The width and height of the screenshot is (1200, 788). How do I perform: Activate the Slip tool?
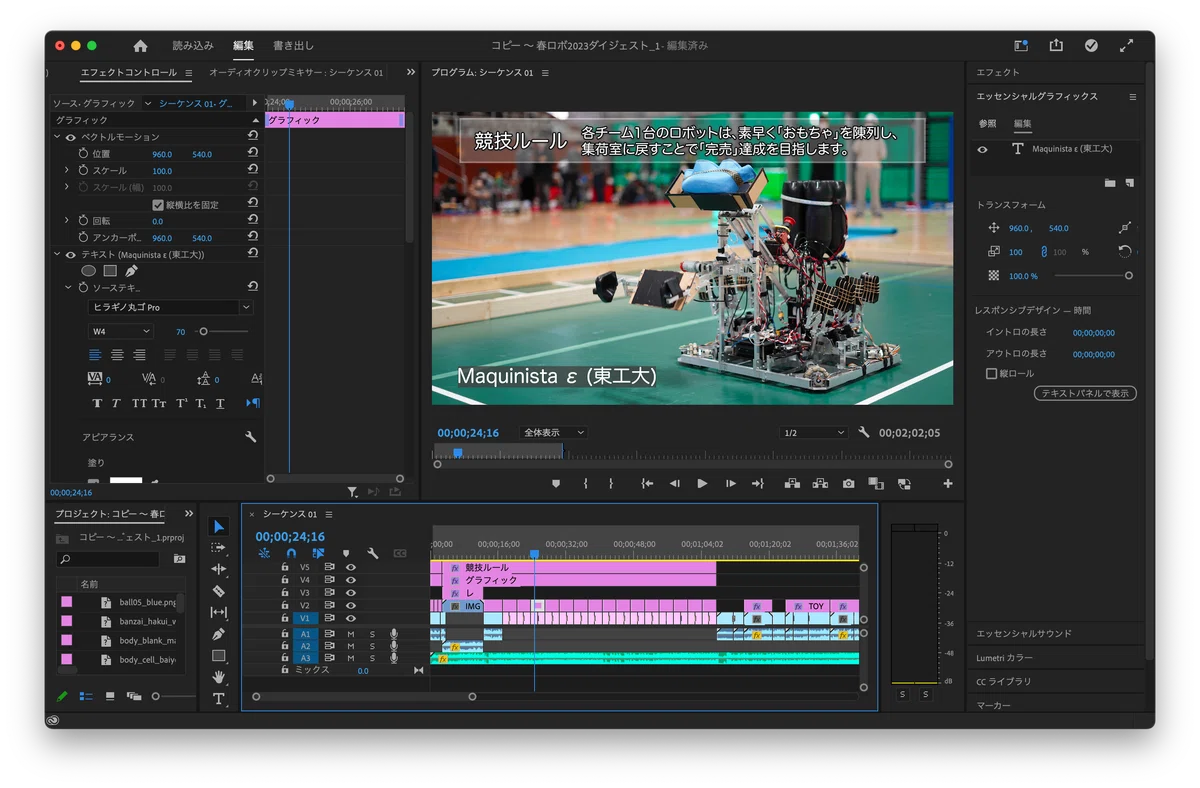(219, 612)
